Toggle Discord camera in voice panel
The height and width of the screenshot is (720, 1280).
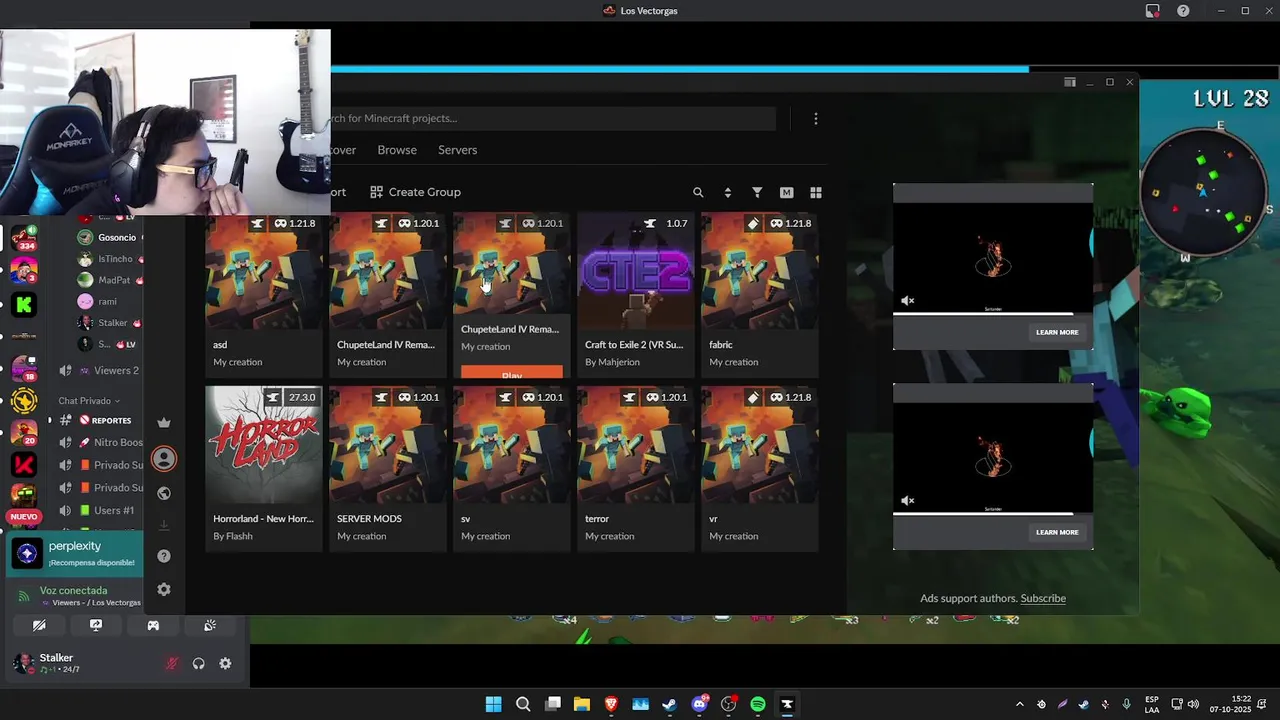point(39,625)
